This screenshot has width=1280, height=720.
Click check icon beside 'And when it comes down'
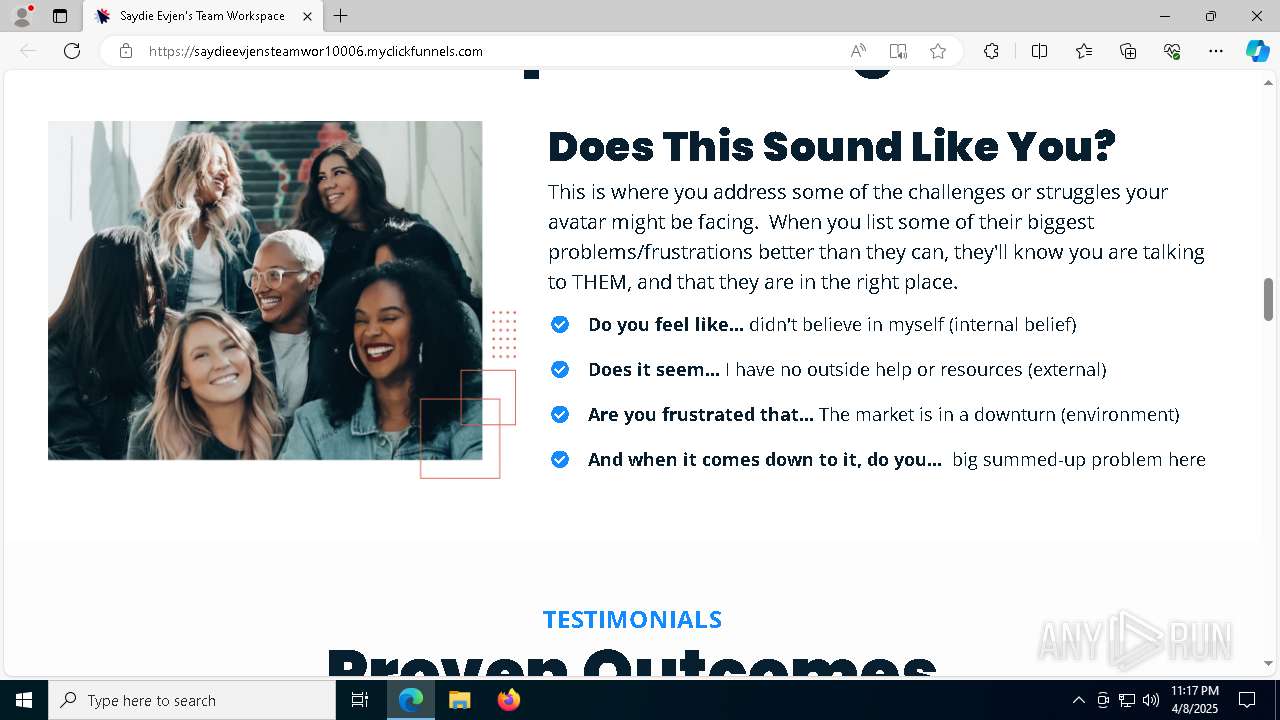(560, 459)
